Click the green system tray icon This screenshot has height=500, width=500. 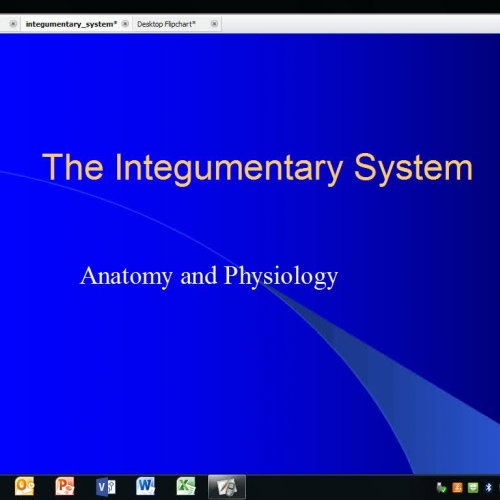[473, 488]
